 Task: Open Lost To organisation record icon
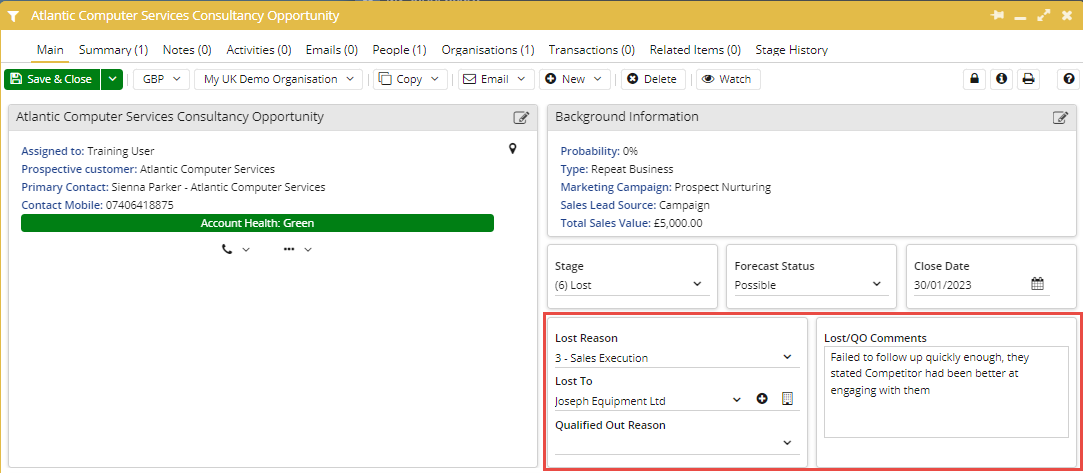coord(787,399)
